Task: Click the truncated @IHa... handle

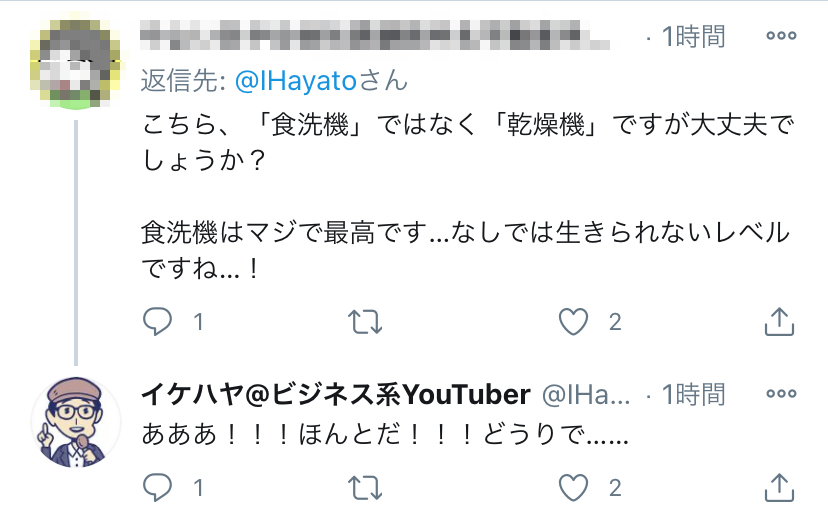Action: click(x=586, y=396)
